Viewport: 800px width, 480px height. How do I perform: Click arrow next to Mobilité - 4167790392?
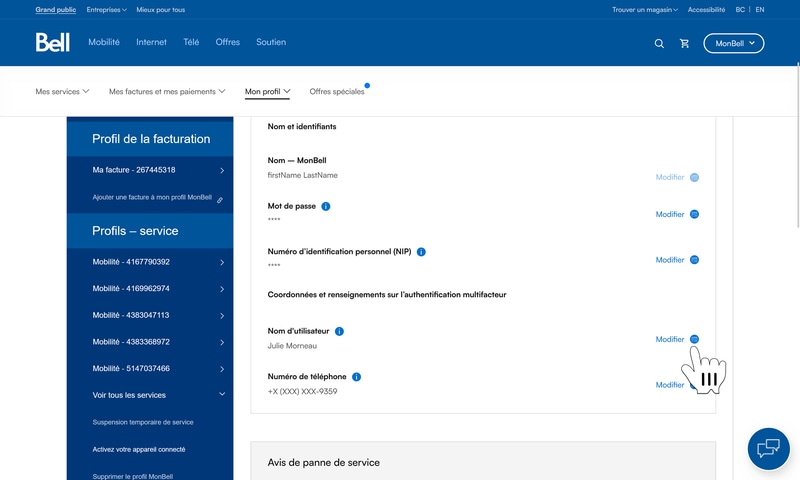click(222, 263)
